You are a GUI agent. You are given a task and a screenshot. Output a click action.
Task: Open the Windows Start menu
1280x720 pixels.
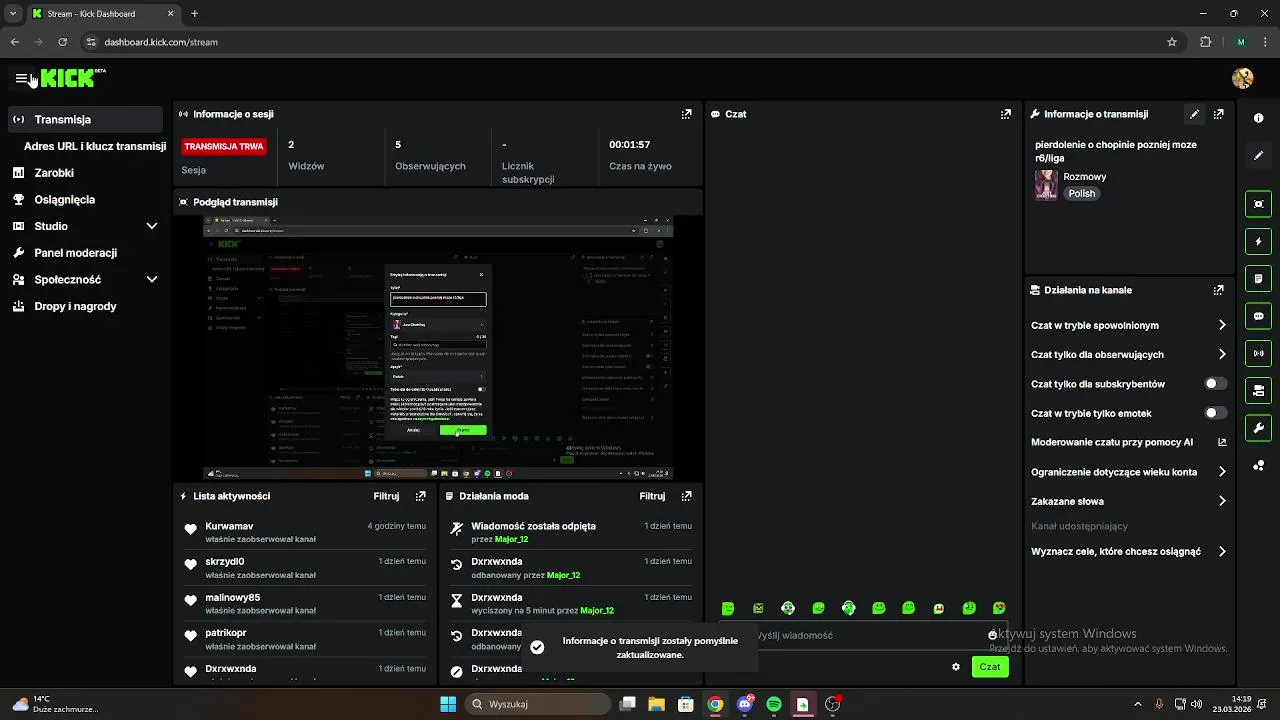pyautogui.click(x=448, y=704)
